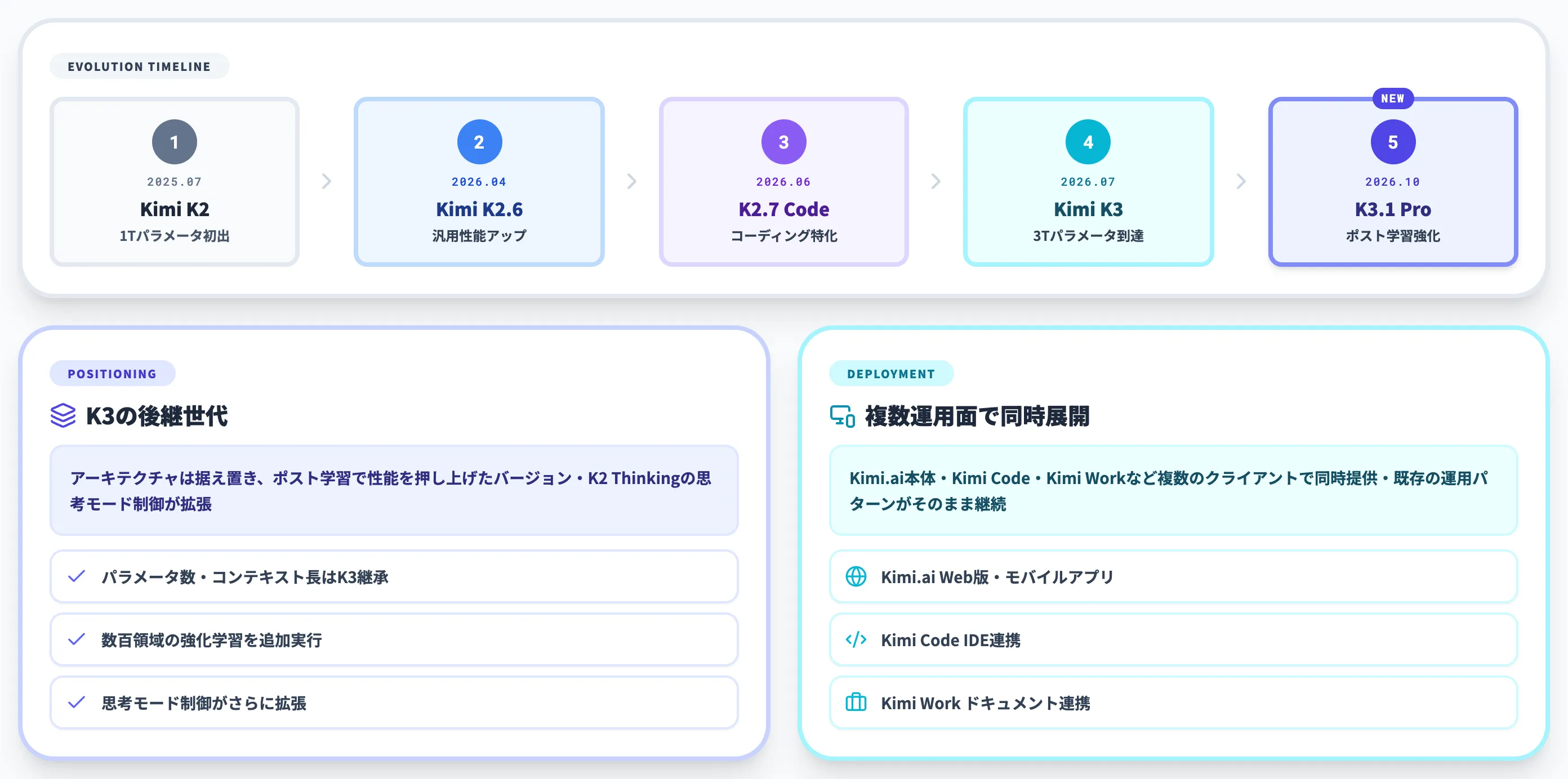
Task: Click the chevron arrow between Kimi K2 and Kimi K2.6
Action: click(x=327, y=181)
